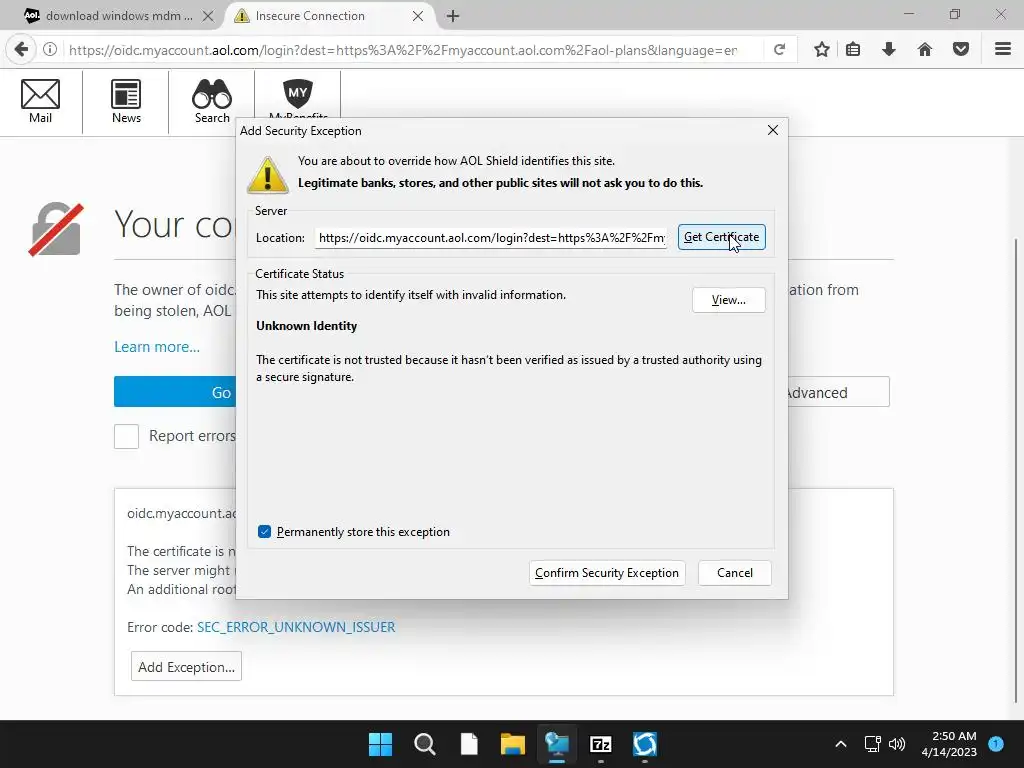The image size is (1024, 768).
Task: Go back with the browser back arrow
Action: (x=22, y=50)
